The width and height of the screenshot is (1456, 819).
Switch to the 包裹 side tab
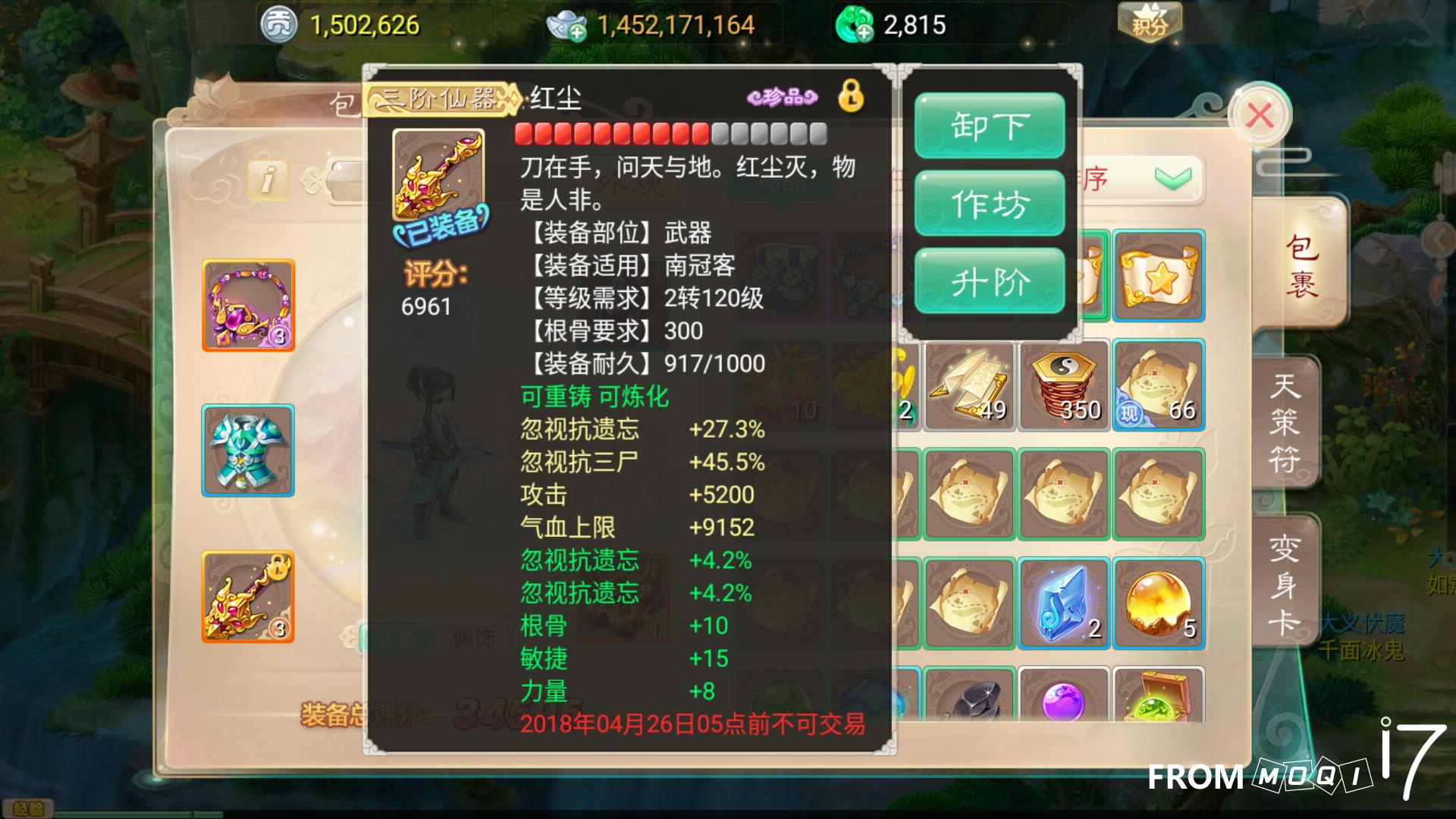point(1301,265)
